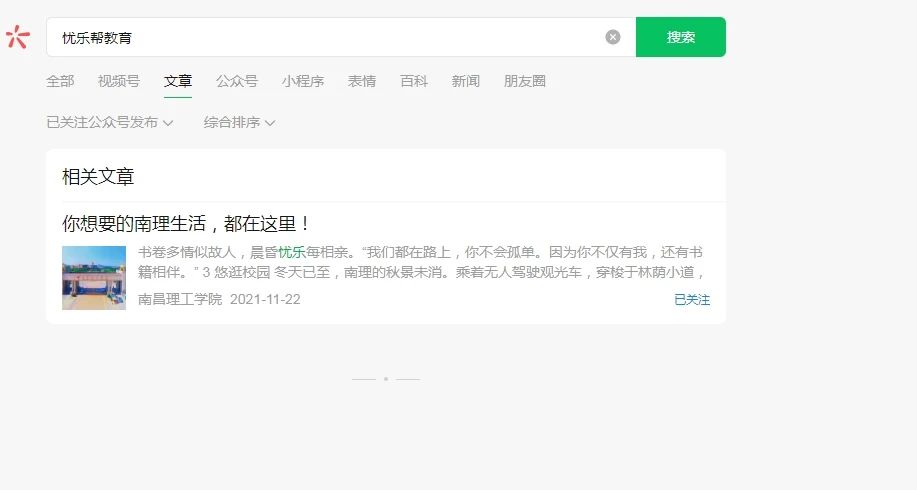Click the 相关文章 section heading
This screenshot has width=917, height=490.
coord(98,177)
